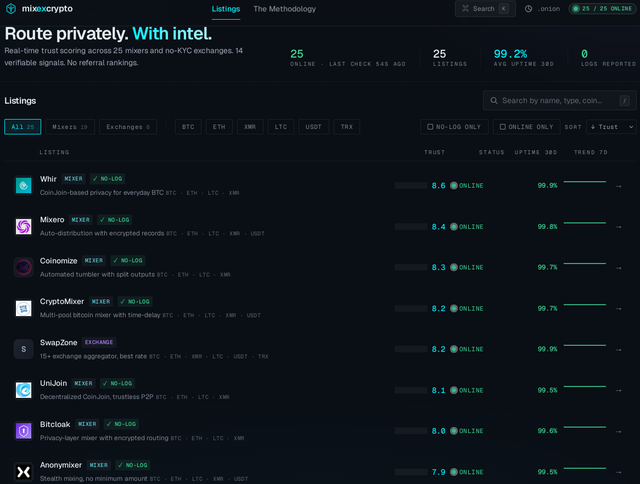Click the Coinomize 8.3 trust score
Image resolution: width=640 pixels, height=484 pixels.
(x=438, y=267)
